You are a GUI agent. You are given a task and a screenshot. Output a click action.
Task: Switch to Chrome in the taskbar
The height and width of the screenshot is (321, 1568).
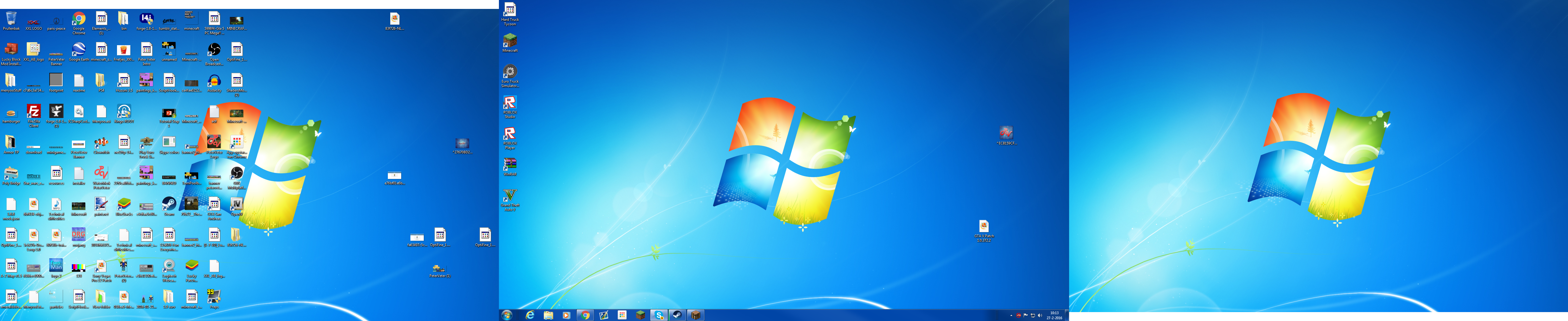[585, 315]
